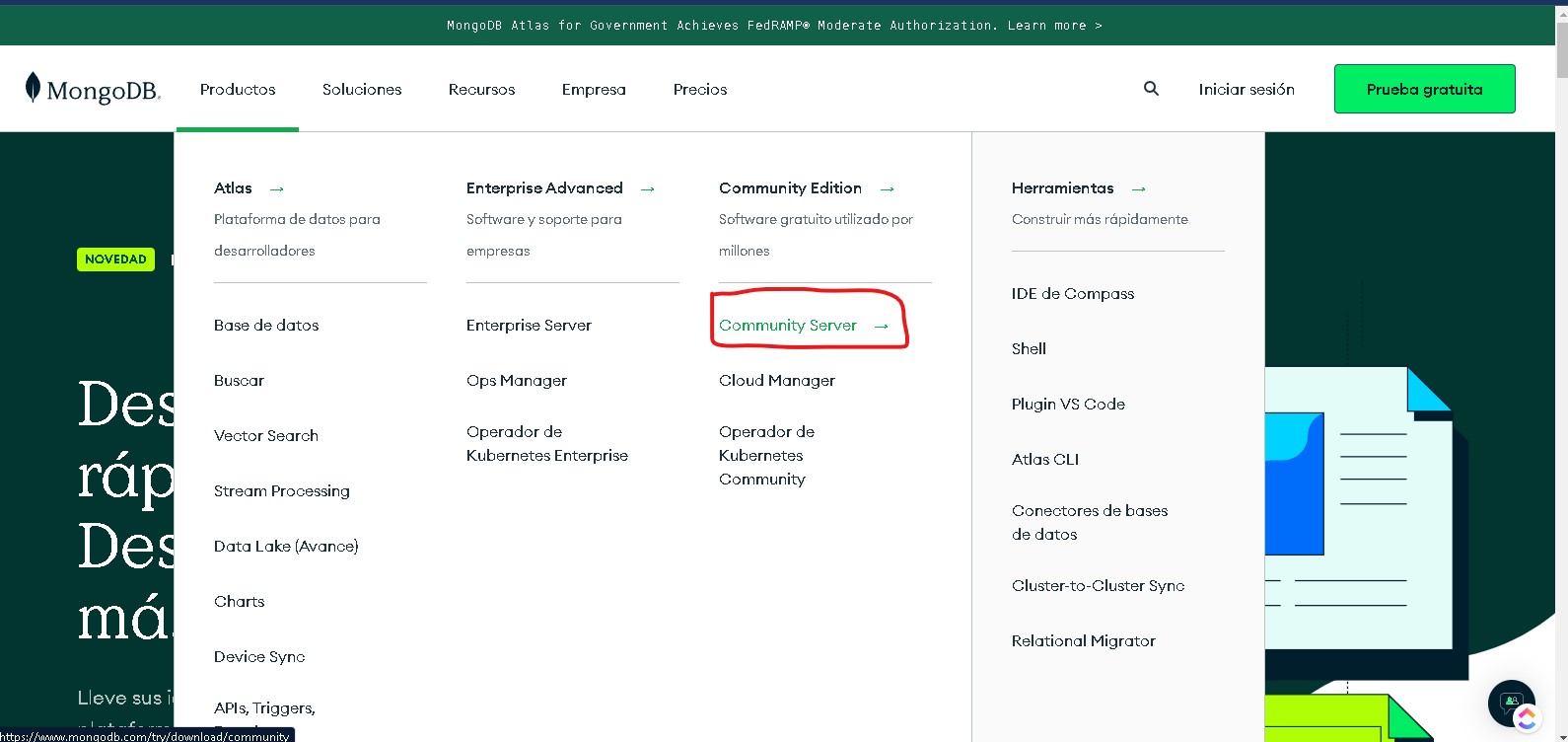Select Plugin VS Code link
Screen dimensions: 1568x742
tap(1068, 405)
